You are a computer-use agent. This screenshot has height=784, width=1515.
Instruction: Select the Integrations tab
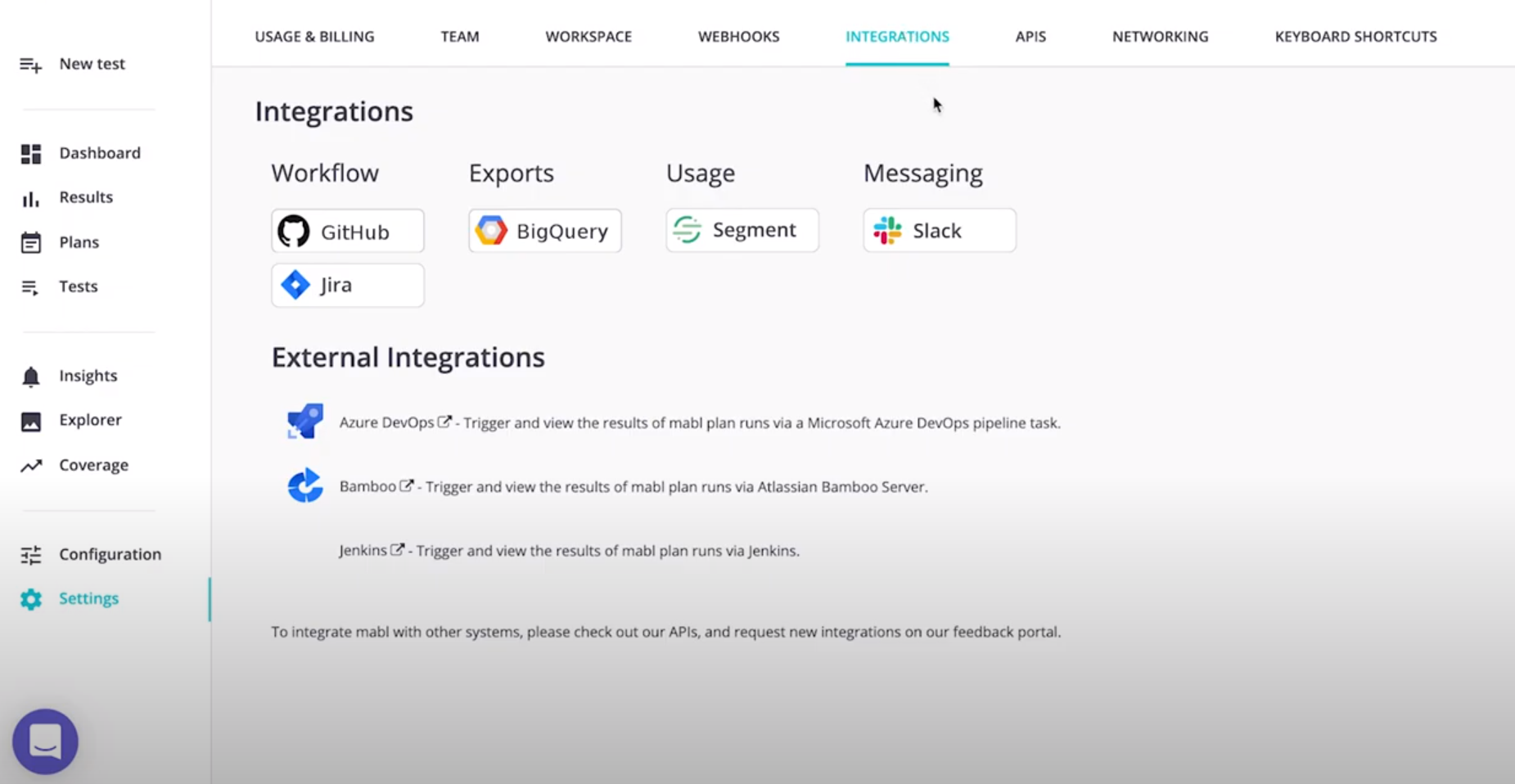click(x=897, y=36)
